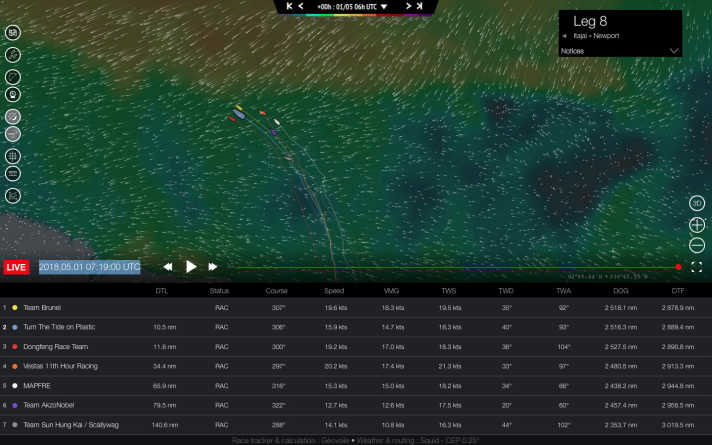Viewport: 712px width, 445px height.
Task: Sort table by Speed column
Action: tap(334, 291)
